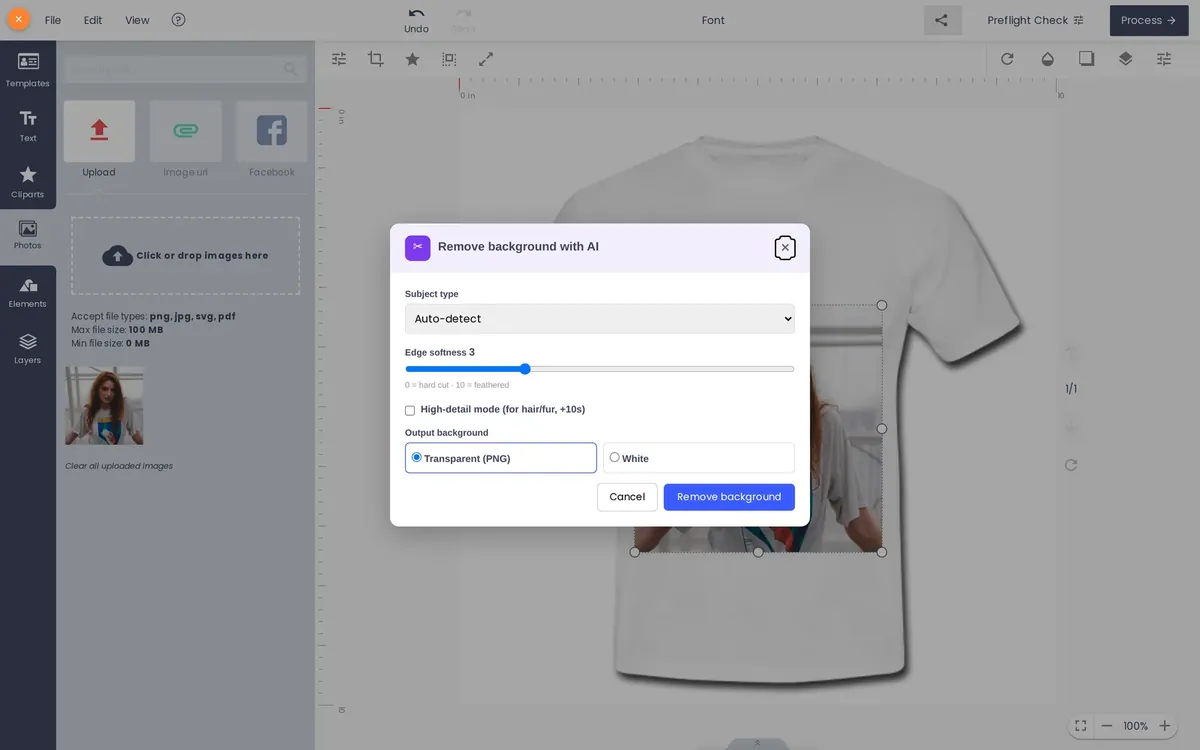The width and height of the screenshot is (1200, 750).
Task: Select the Facebook import tile
Action: tap(272, 131)
